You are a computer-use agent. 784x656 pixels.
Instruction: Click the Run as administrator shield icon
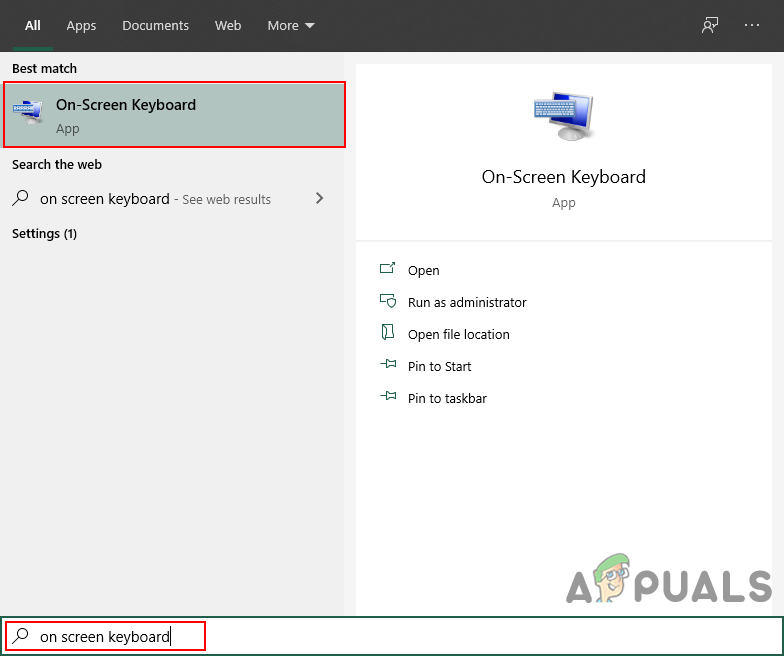click(x=388, y=300)
